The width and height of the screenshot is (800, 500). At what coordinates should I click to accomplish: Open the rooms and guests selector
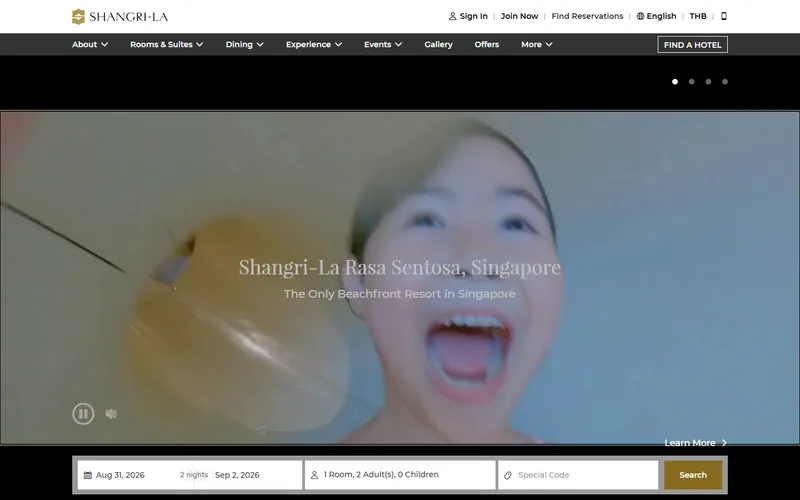point(400,475)
